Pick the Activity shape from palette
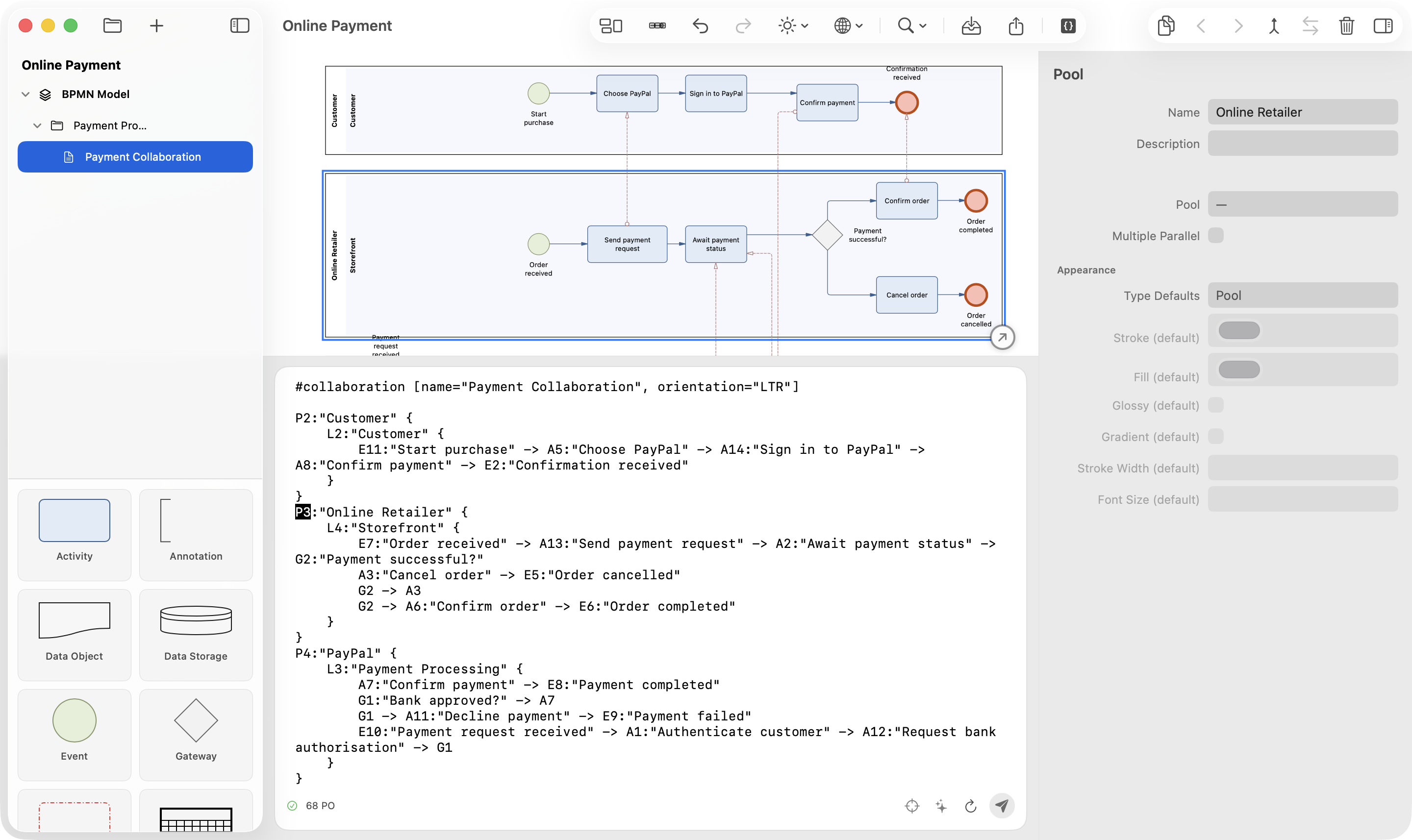The height and width of the screenshot is (840, 1412). 74,534
